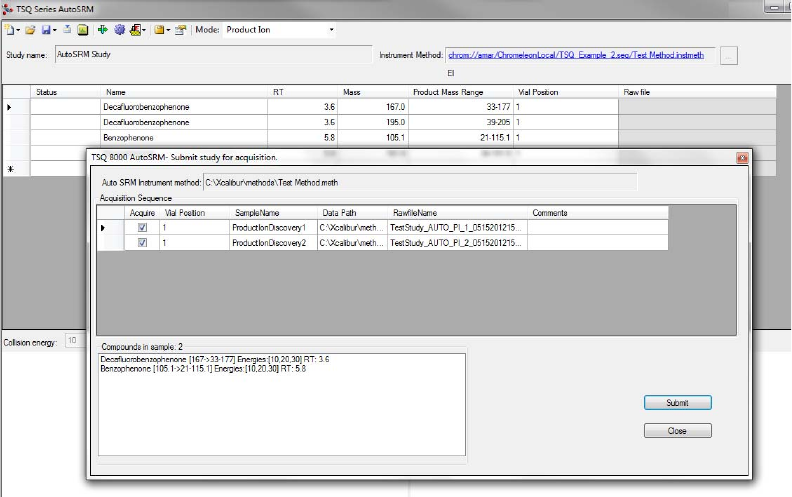Close the Submit study dialog via red X

(x=742, y=158)
